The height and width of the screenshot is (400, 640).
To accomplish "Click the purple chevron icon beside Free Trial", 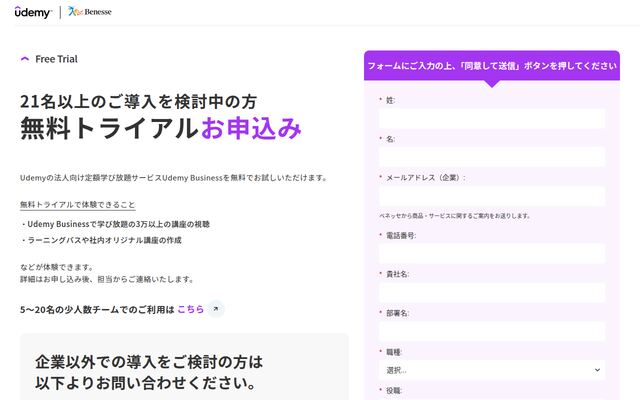I will coord(25,59).
